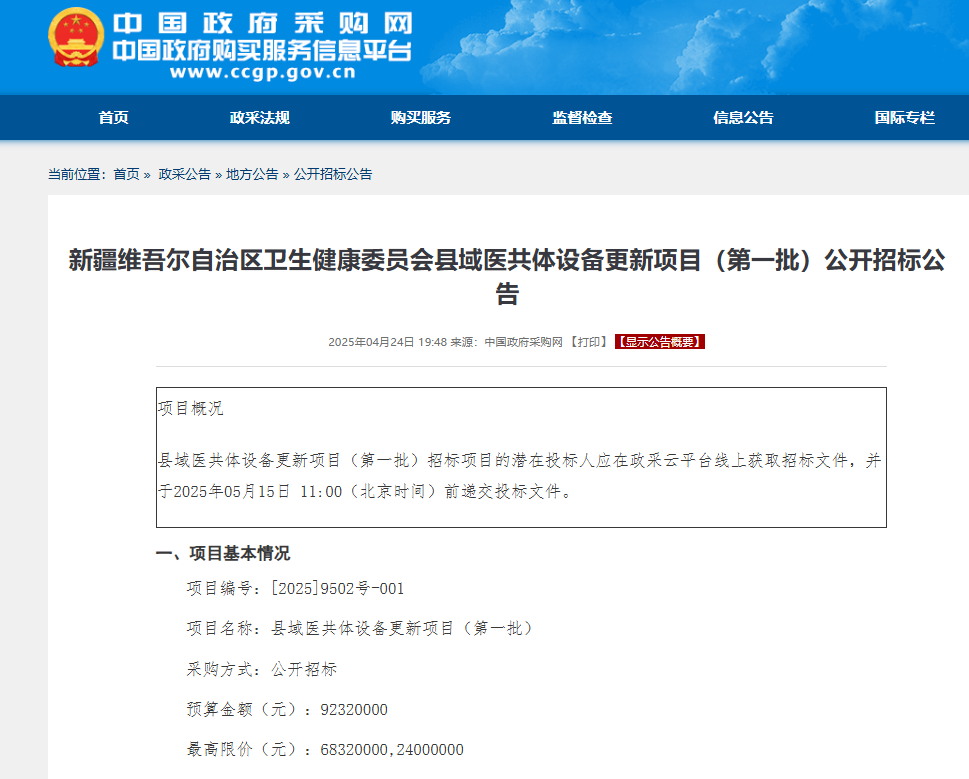969x779 pixels.
Task: Click the 当前位置 label
Action: (x=77, y=174)
